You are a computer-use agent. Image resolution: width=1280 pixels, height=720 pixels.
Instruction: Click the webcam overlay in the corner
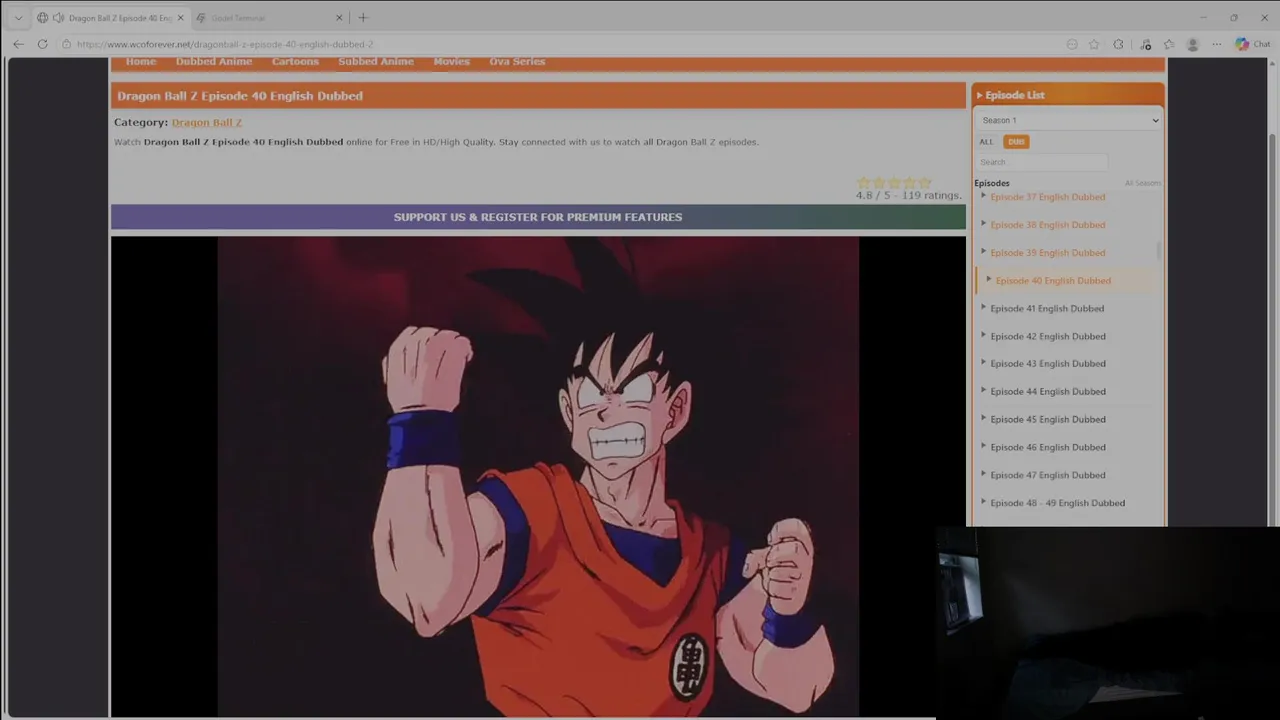[x=1108, y=623]
